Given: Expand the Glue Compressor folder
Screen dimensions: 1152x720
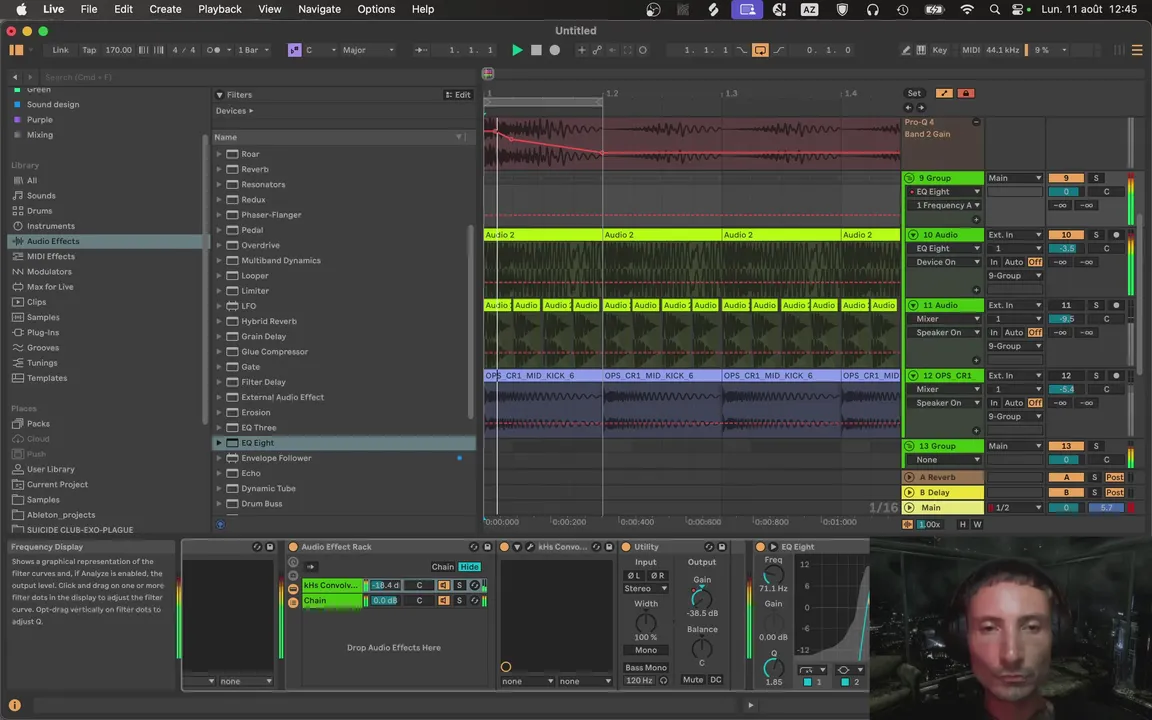Looking at the screenshot, I should [219, 352].
